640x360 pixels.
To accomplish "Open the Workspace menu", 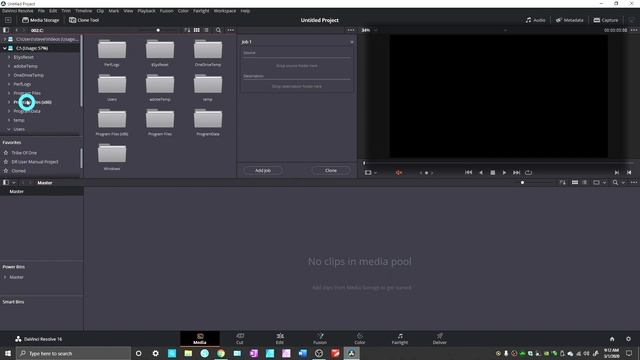I will click(x=224, y=11).
